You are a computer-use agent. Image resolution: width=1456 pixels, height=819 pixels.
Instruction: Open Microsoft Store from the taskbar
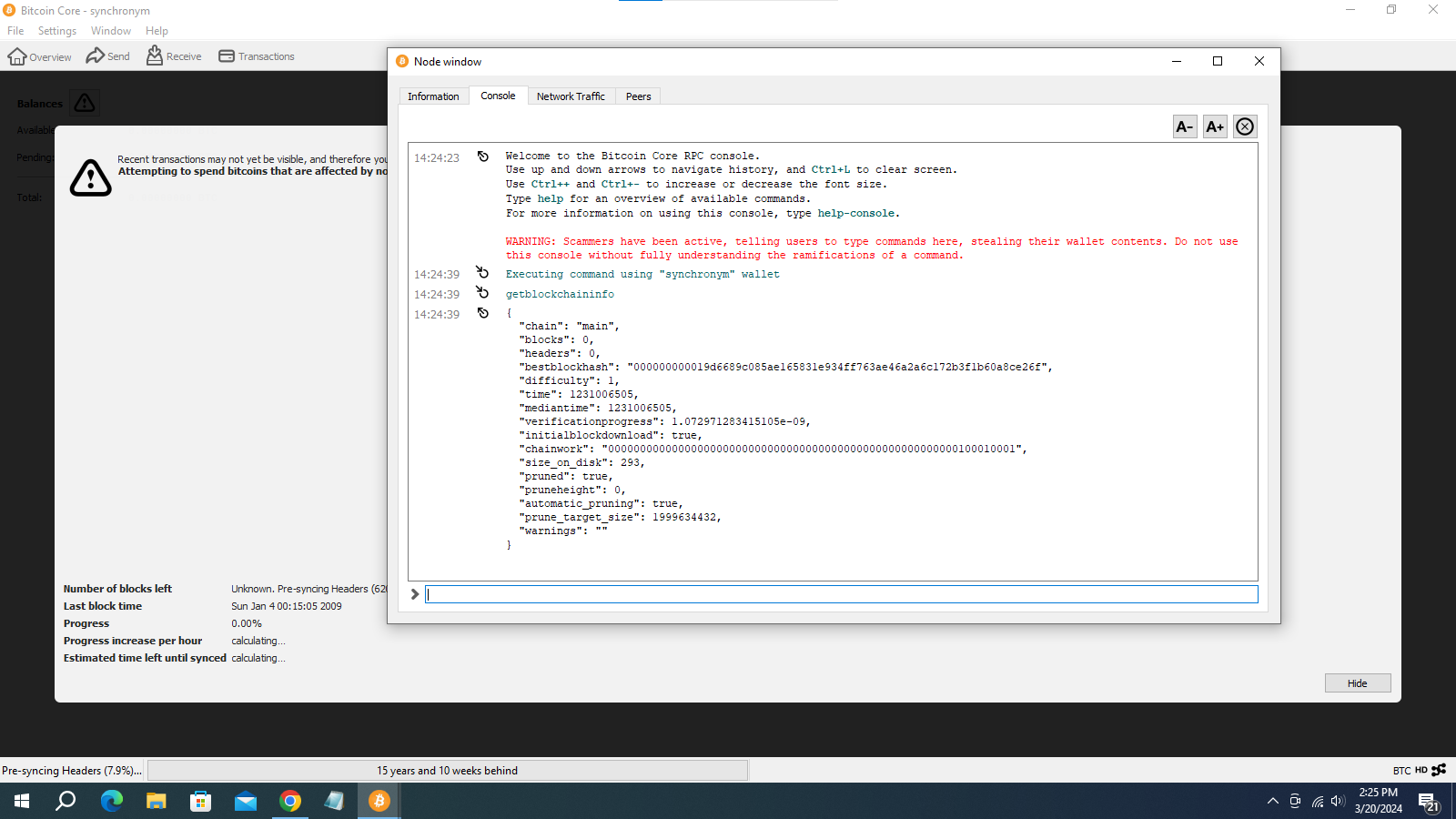tap(200, 801)
